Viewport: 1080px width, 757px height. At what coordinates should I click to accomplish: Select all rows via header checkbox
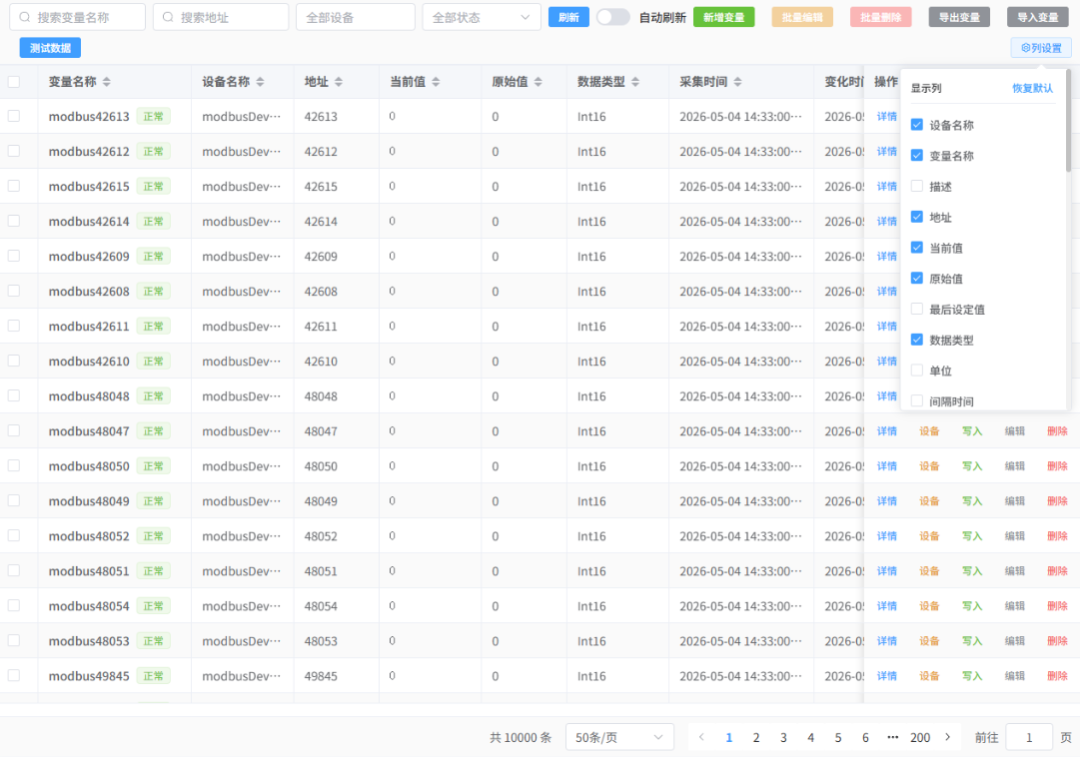pyautogui.click(x=14, y=82)
